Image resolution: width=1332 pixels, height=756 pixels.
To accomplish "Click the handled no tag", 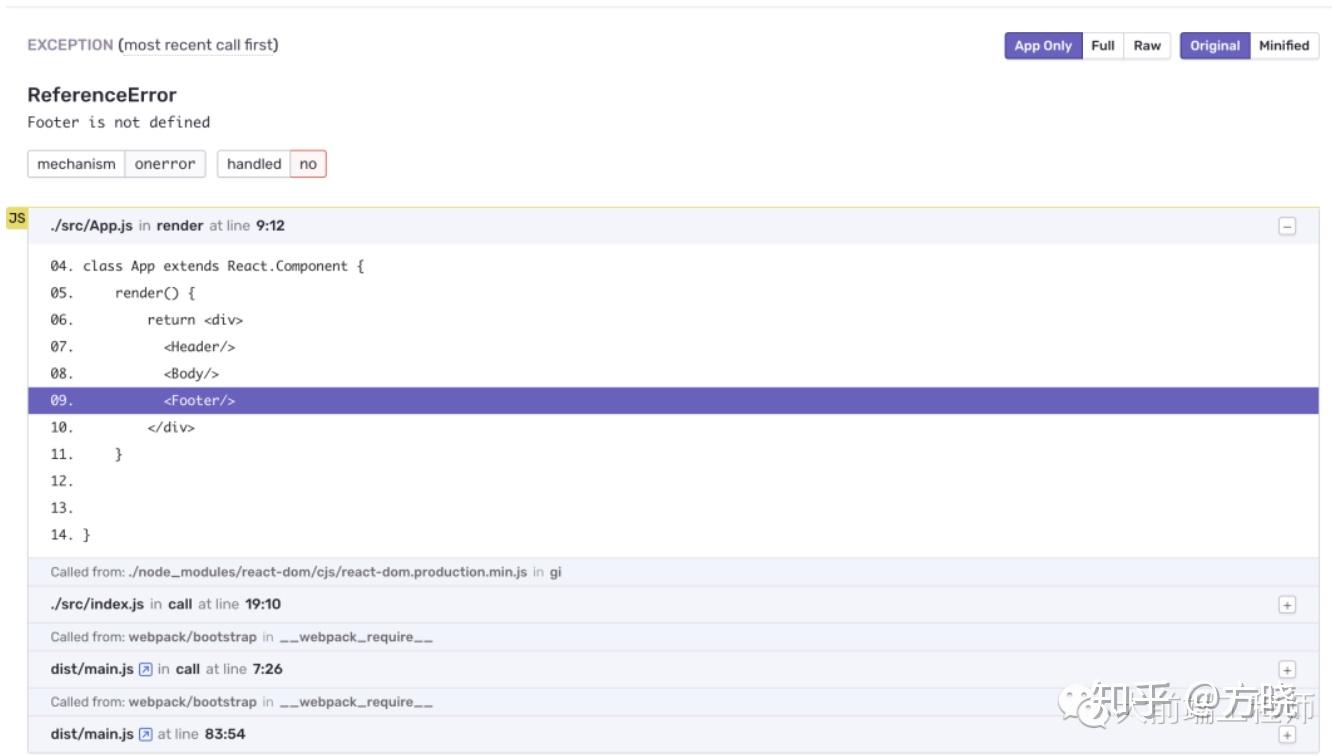I will click(x=270, y=163).
